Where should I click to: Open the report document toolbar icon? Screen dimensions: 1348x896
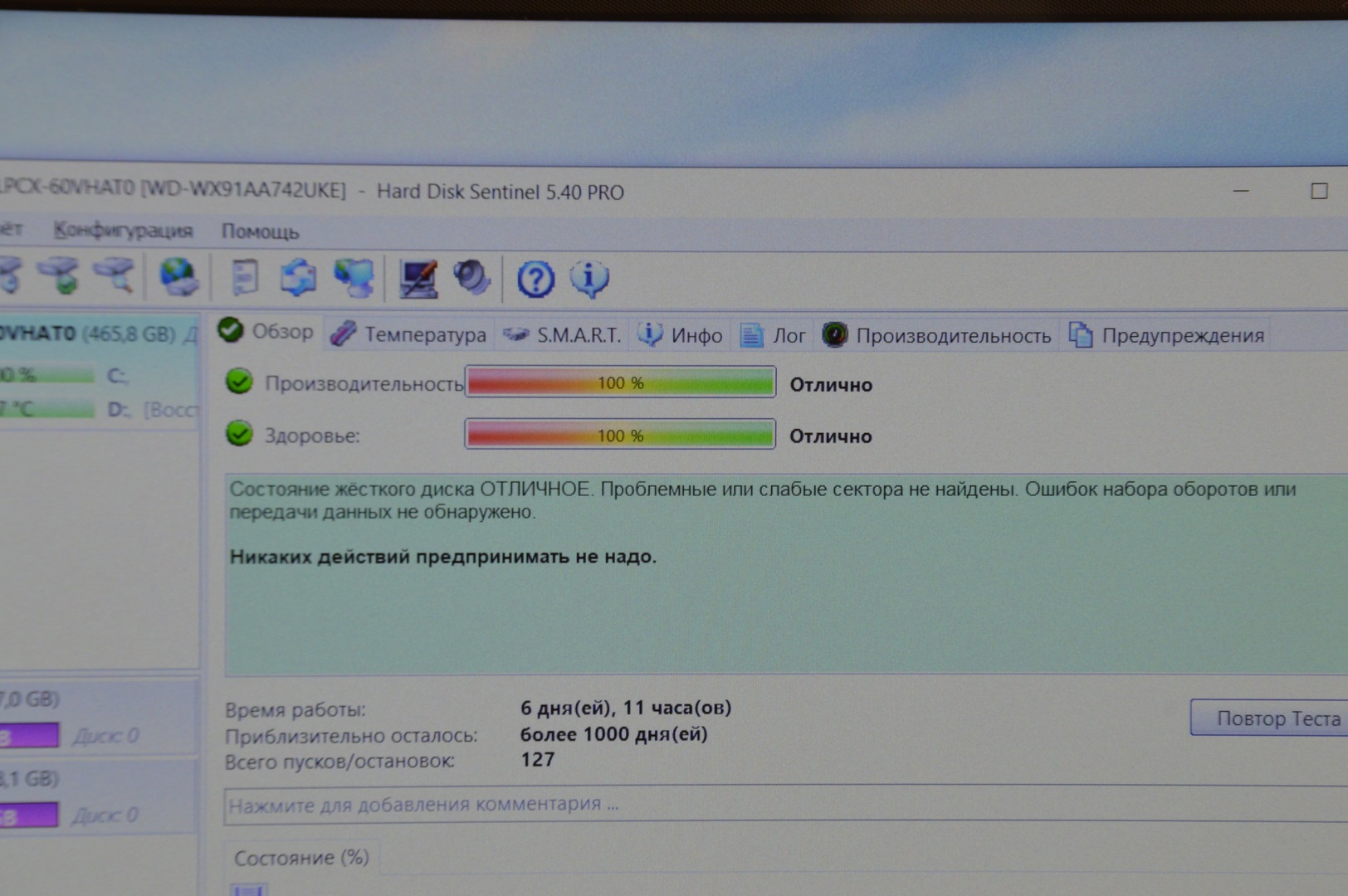coord(244,278)
